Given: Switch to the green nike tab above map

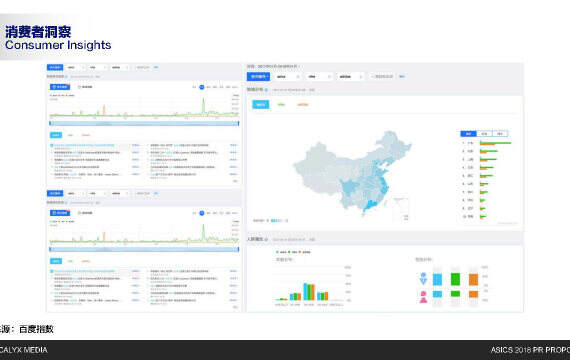Looking at the screenshot, I should [x=281, y=105].
